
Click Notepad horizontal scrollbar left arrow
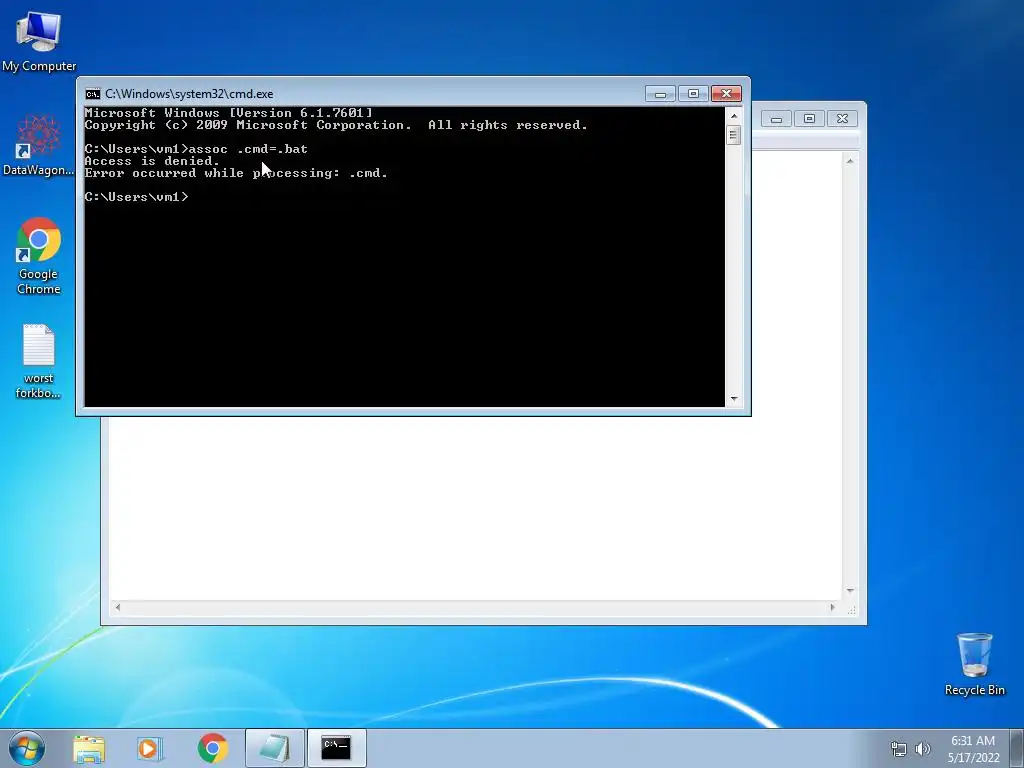118,607
